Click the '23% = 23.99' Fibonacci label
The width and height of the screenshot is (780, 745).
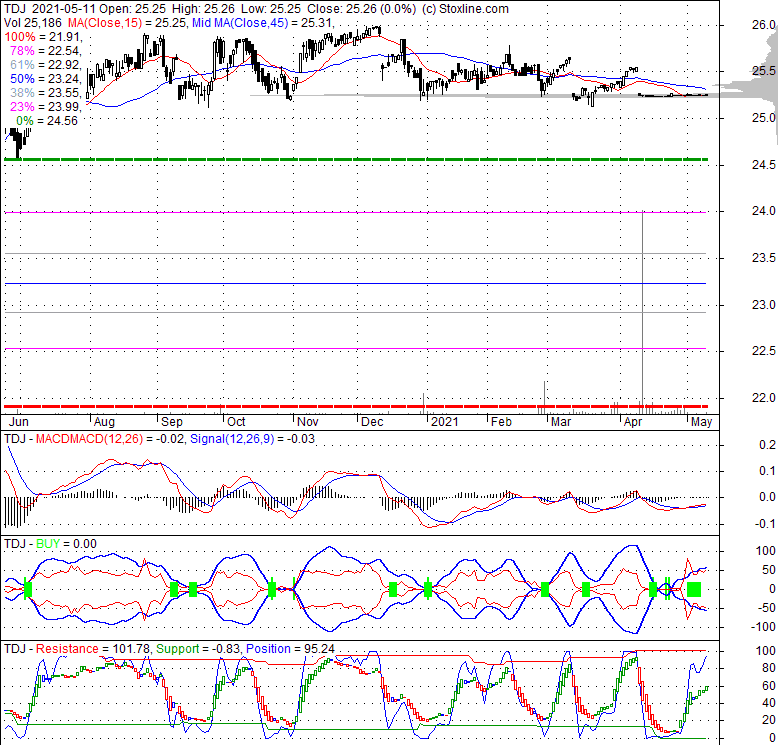click(45, 106)
